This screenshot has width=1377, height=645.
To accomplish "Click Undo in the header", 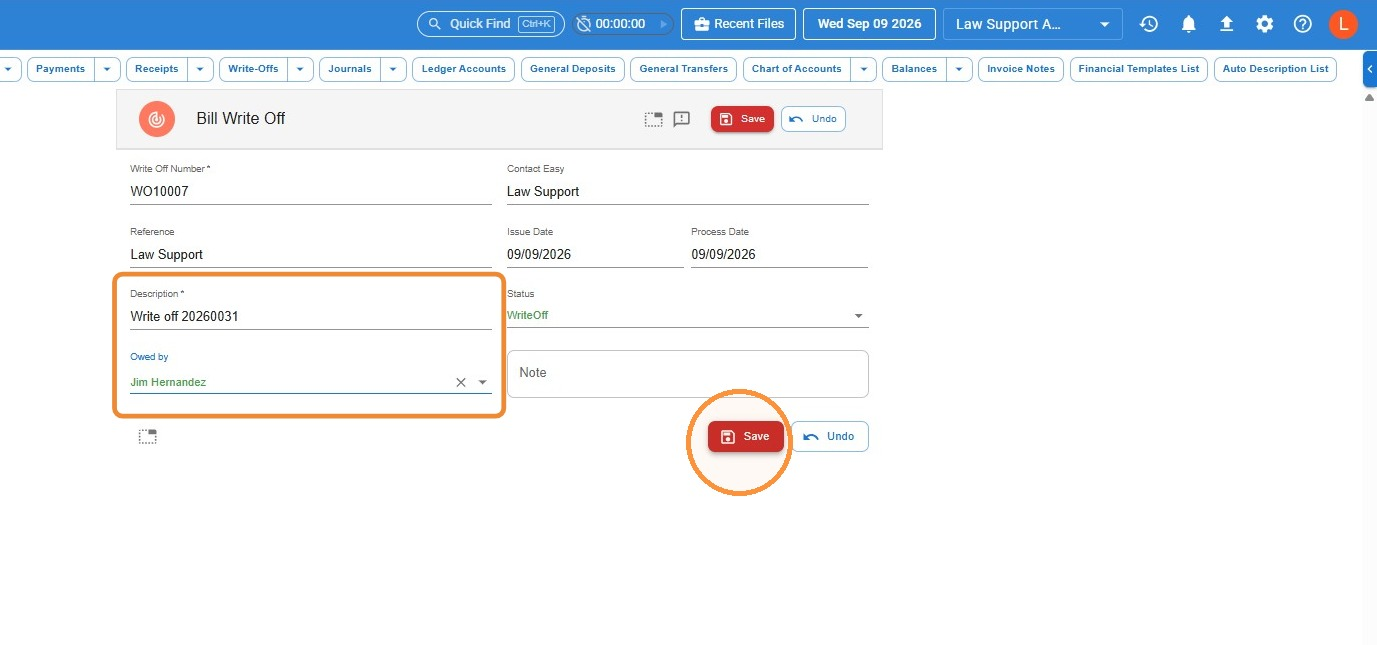I will click(x=813, y=119).
